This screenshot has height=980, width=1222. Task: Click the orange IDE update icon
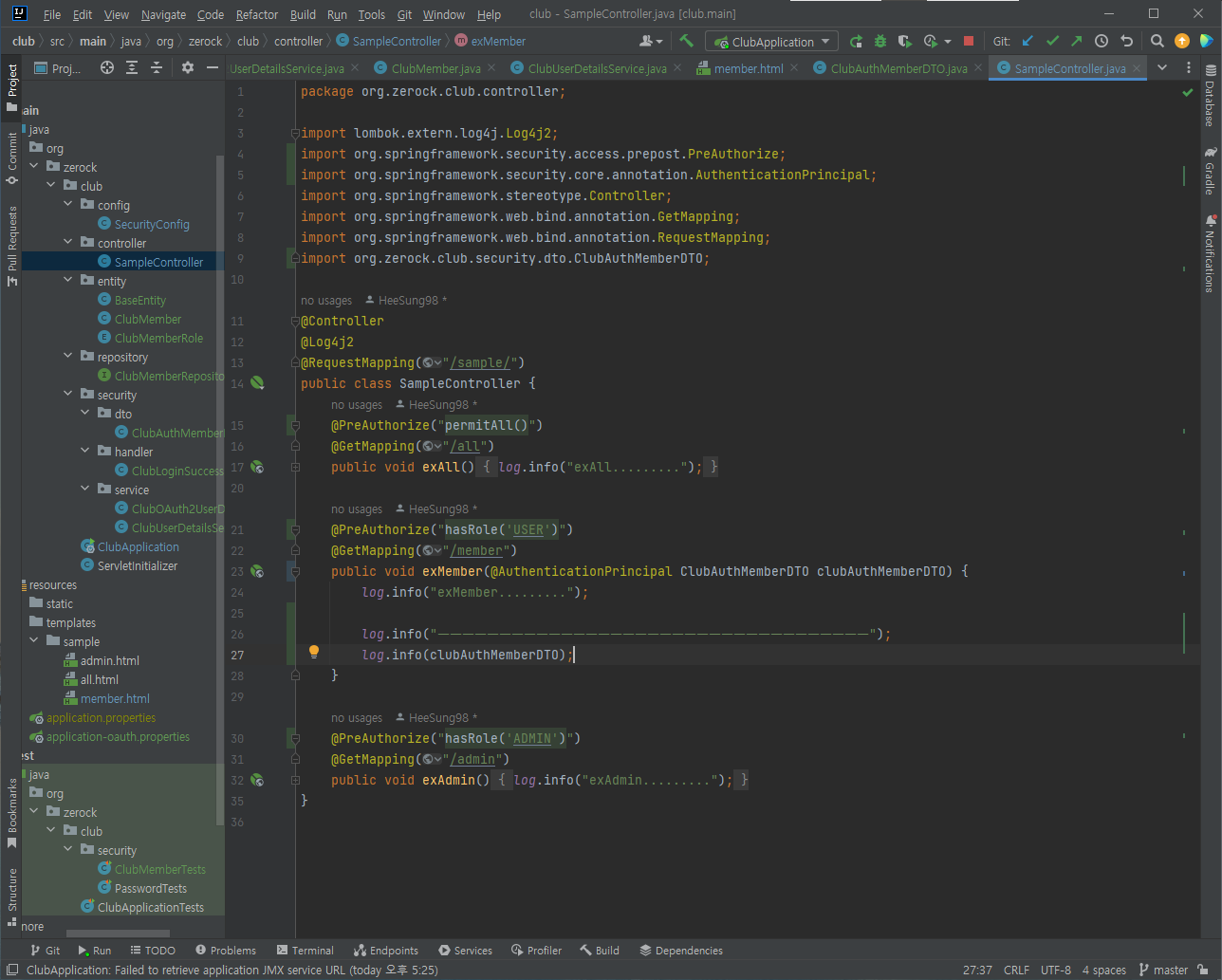(1181, 41)
